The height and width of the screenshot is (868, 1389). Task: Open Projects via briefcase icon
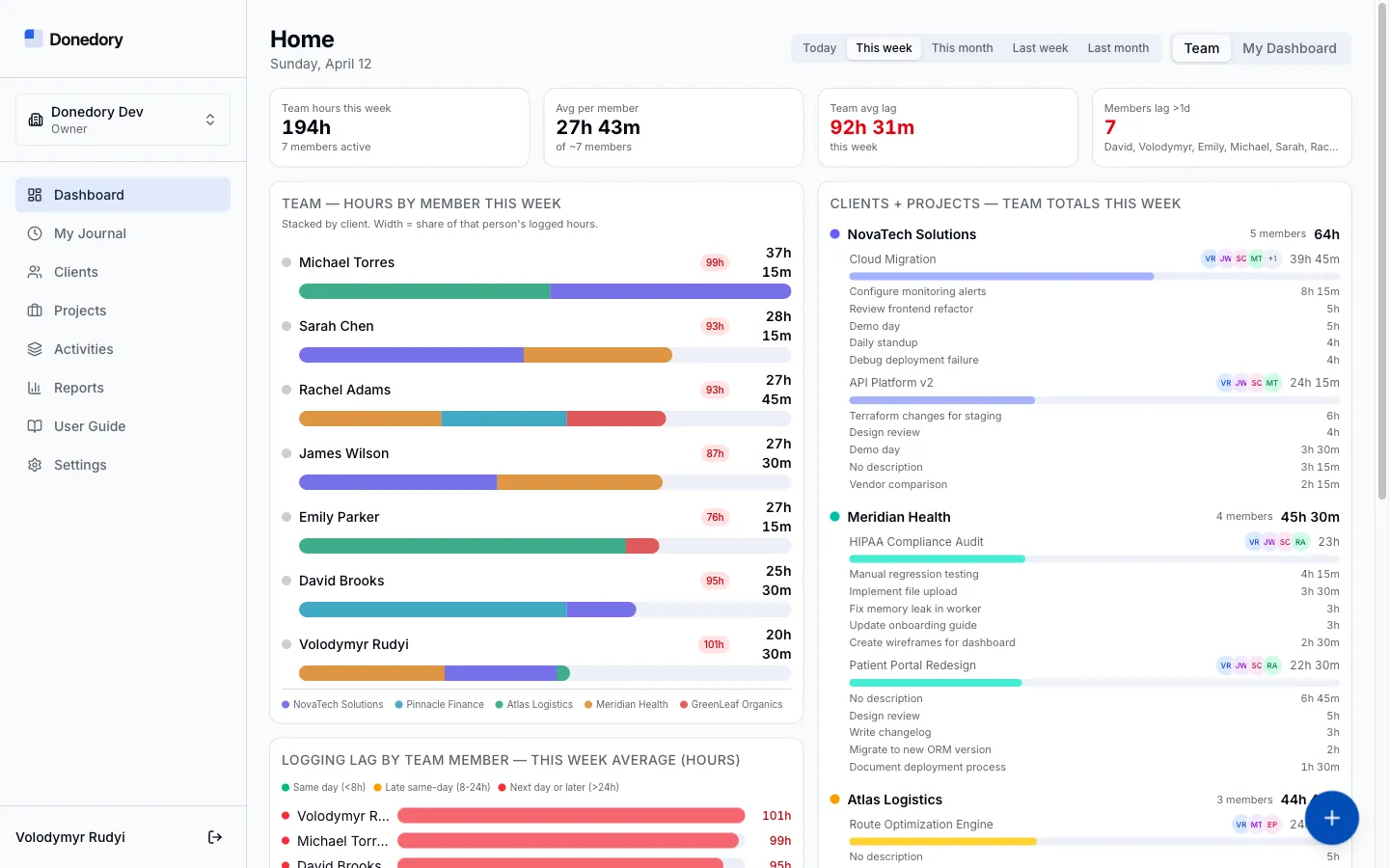coord(35,311)
